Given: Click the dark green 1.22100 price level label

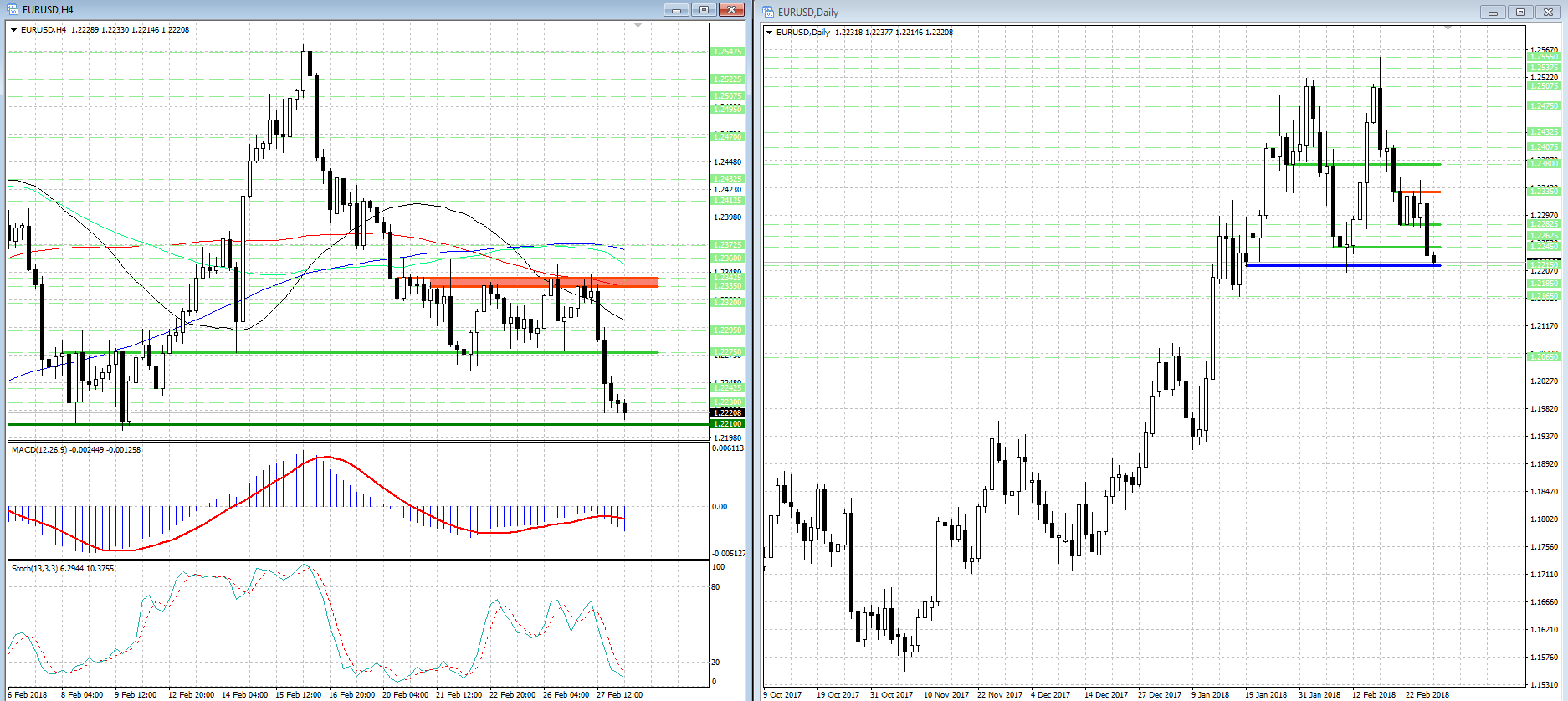Looking at the screenshot, I should (x=726, y=424).
